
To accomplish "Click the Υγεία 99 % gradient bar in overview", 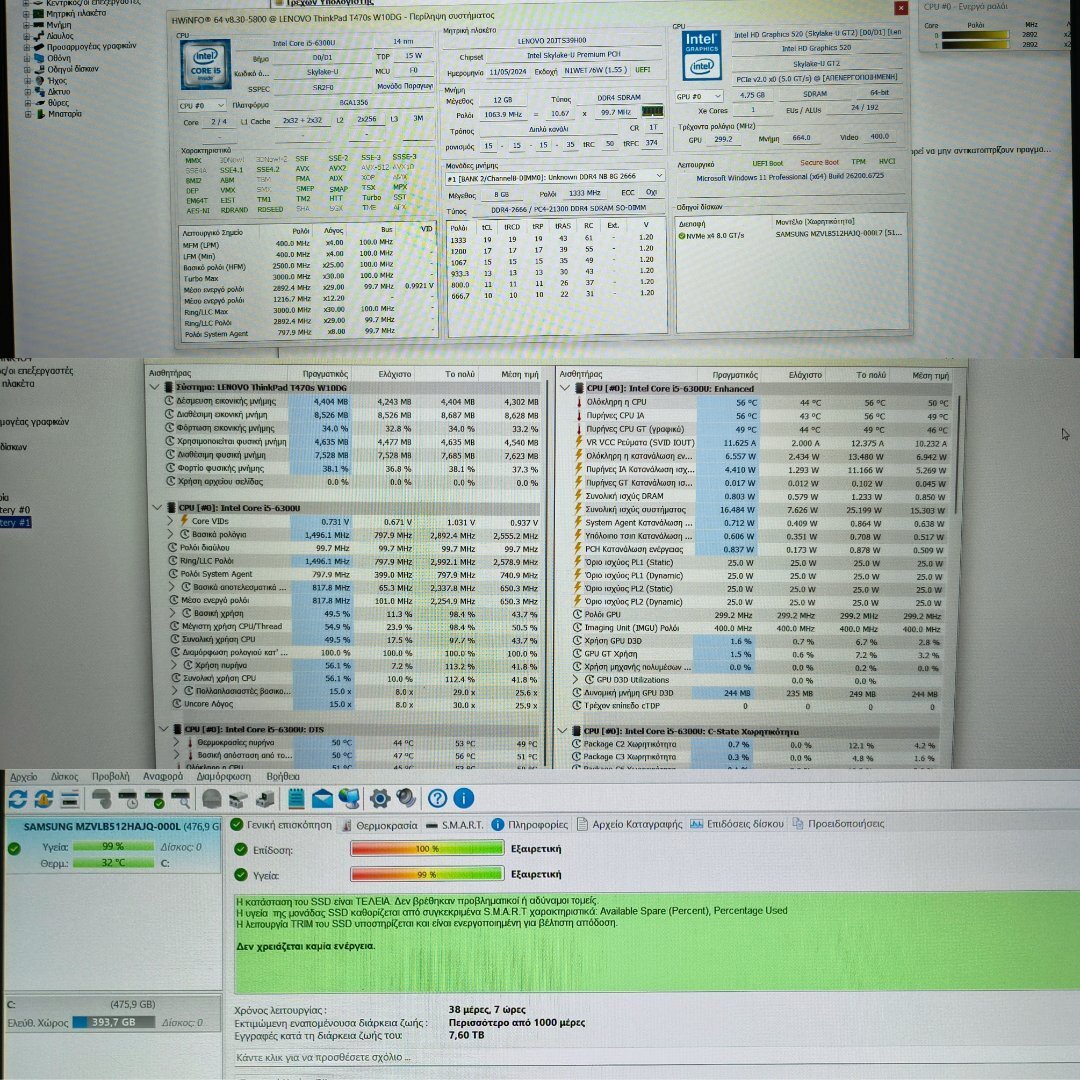I will point(427,875).
